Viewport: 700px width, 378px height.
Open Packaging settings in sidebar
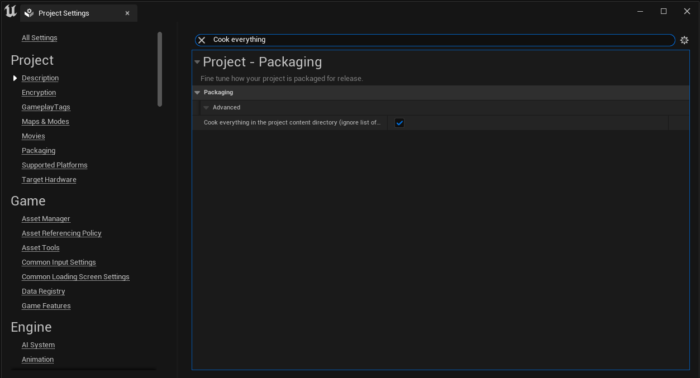click(x=38, y=150)
